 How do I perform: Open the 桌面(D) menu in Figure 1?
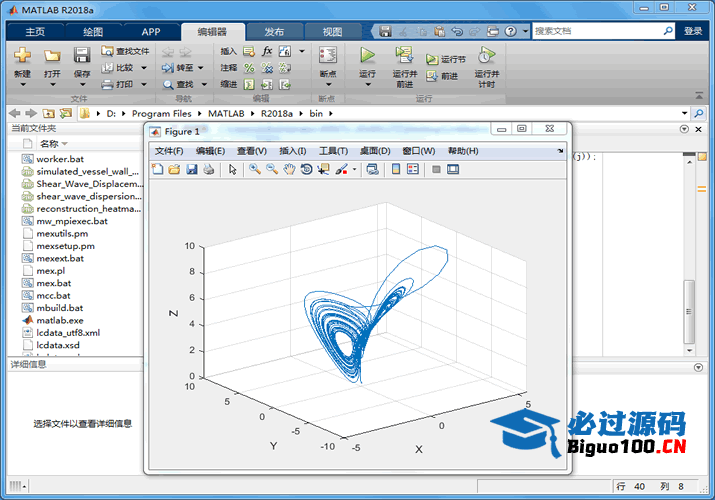click(x=375, y=151)
